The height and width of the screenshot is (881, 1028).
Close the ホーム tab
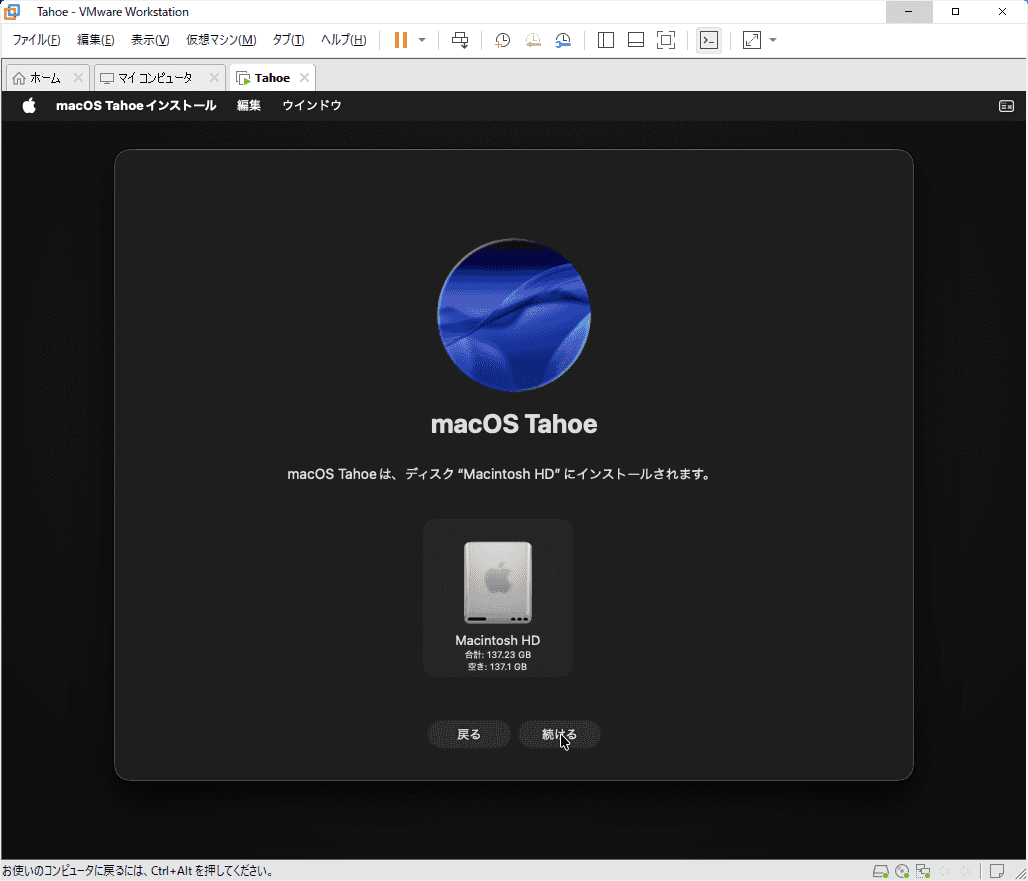point(78,78)
